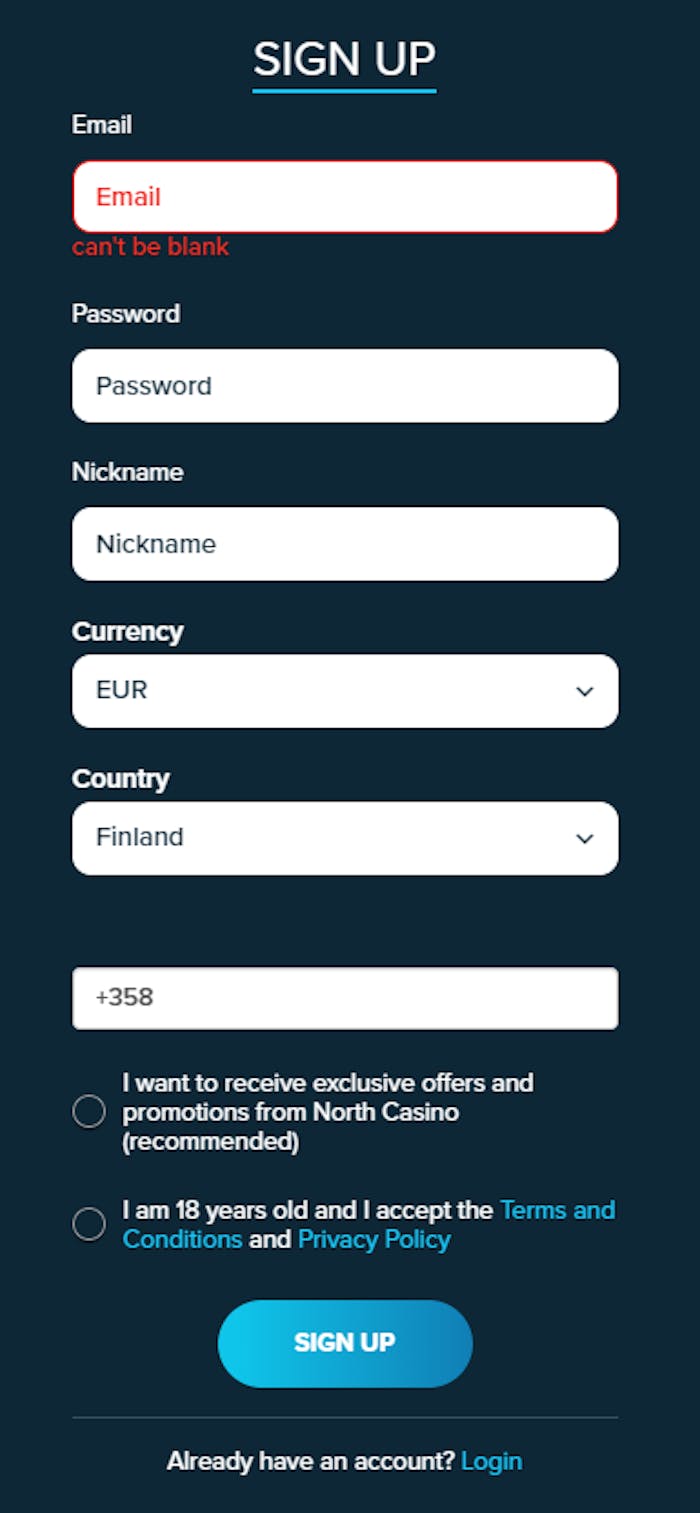The height and width of the screenshot is (1513, 700).
Task: Click the "can't be blank" error message
Action: (x=150, y=247)
